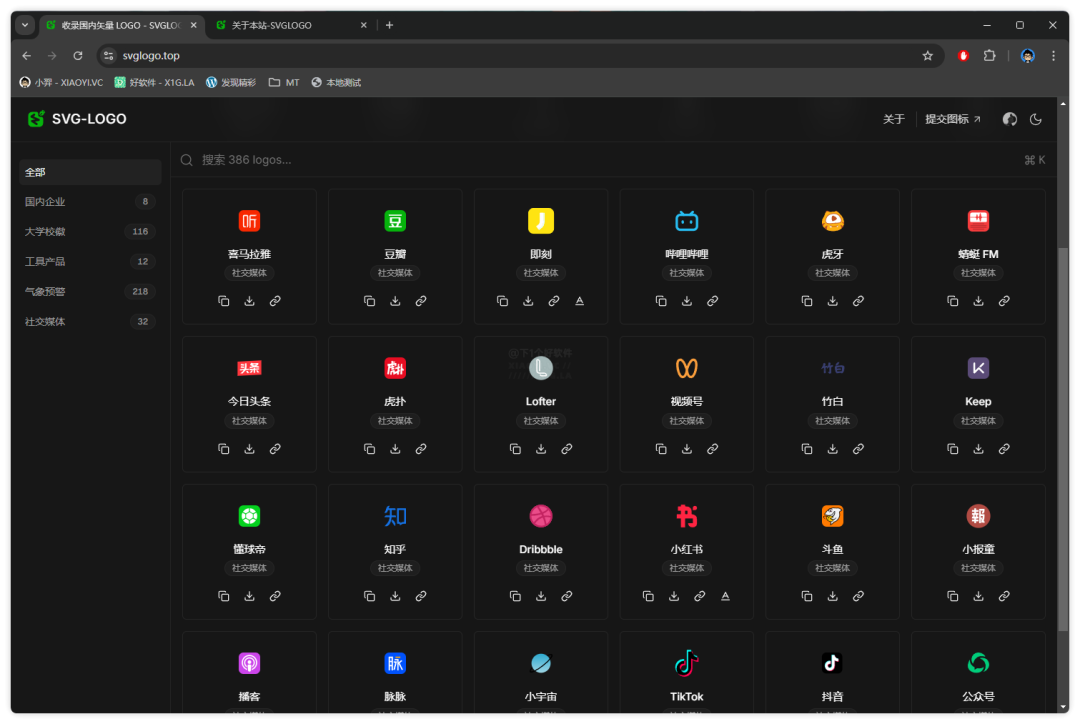Open the Chrome three-dot menu
1080x724 pixels.
pyautogui.click(x=1053, y=56)
